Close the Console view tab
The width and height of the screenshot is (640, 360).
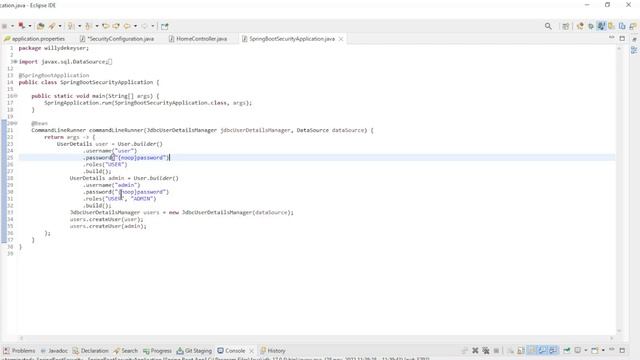point(251,351)
